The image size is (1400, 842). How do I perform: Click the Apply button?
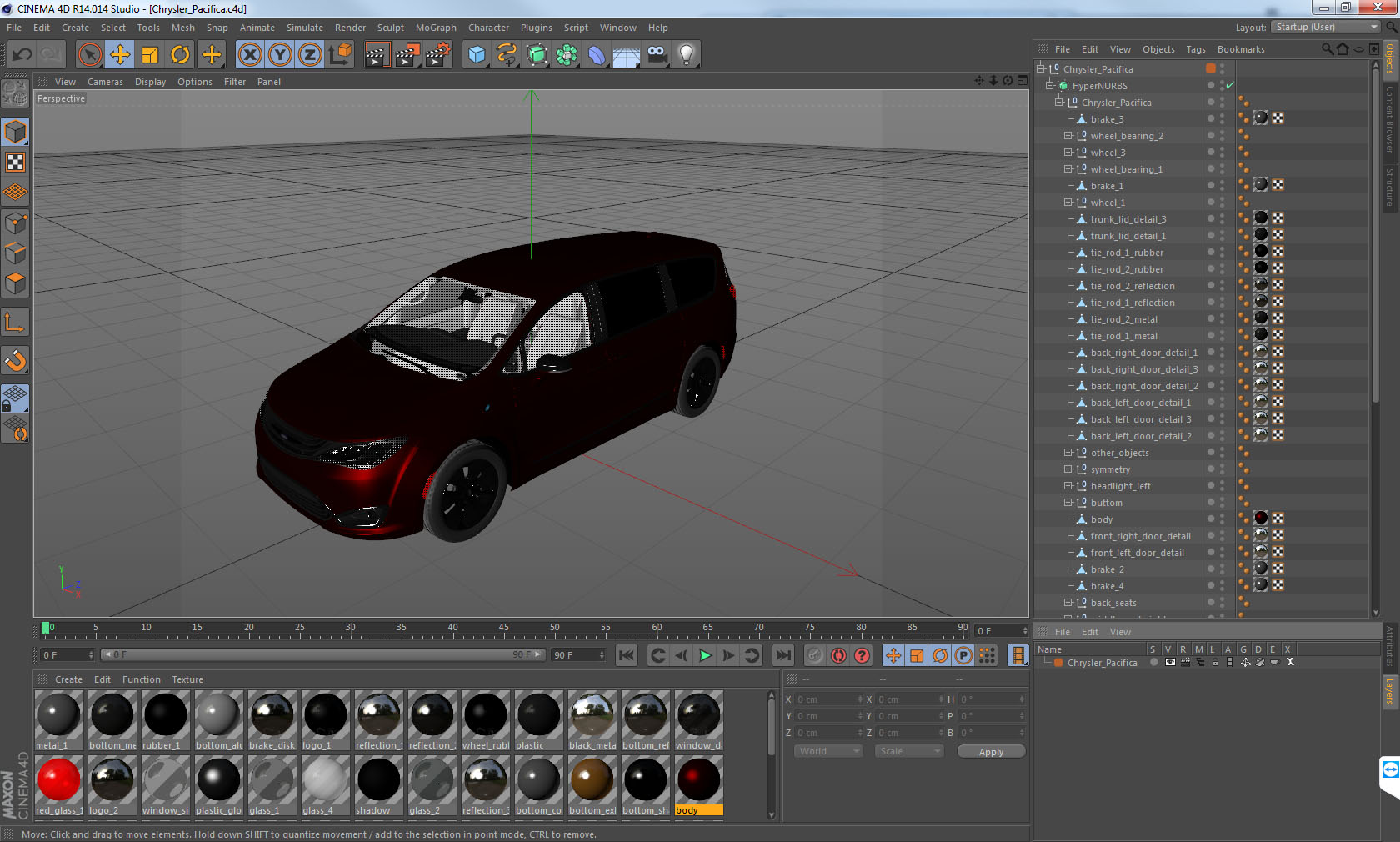pyautogui.click(x=991, y=751)
